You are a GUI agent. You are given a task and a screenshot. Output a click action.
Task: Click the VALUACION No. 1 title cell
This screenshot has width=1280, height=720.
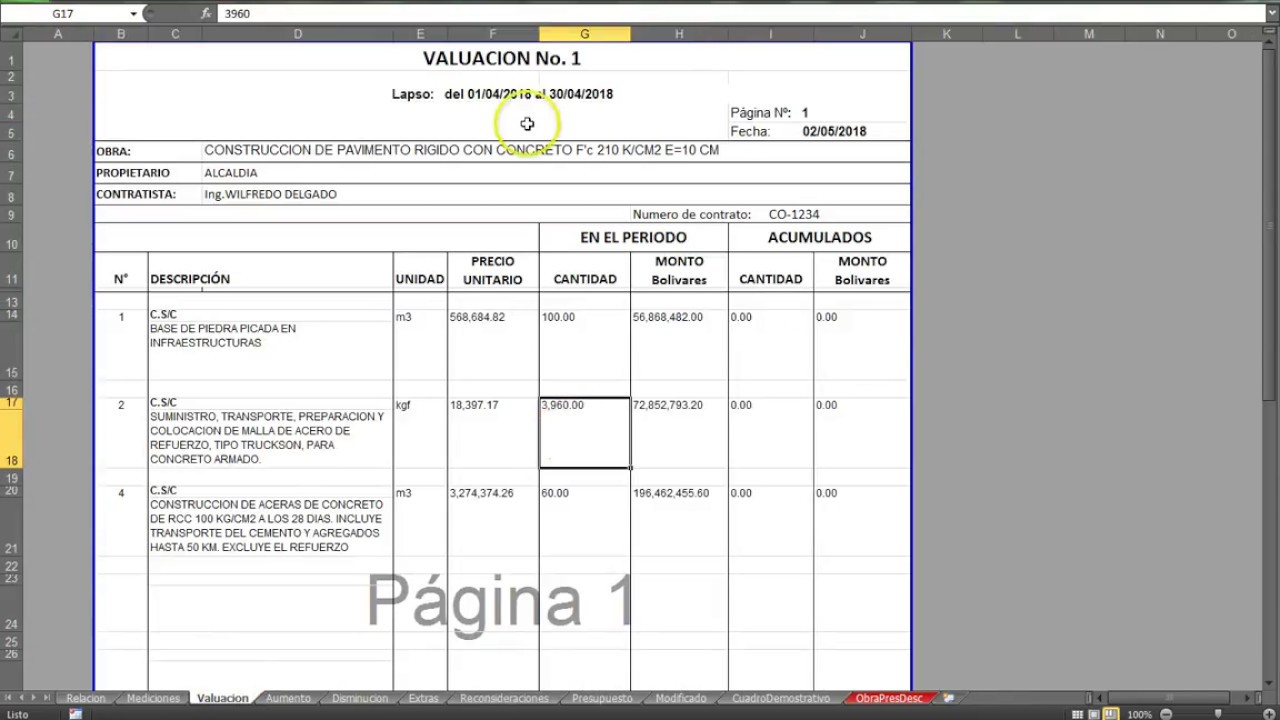(x=502, y=58)
